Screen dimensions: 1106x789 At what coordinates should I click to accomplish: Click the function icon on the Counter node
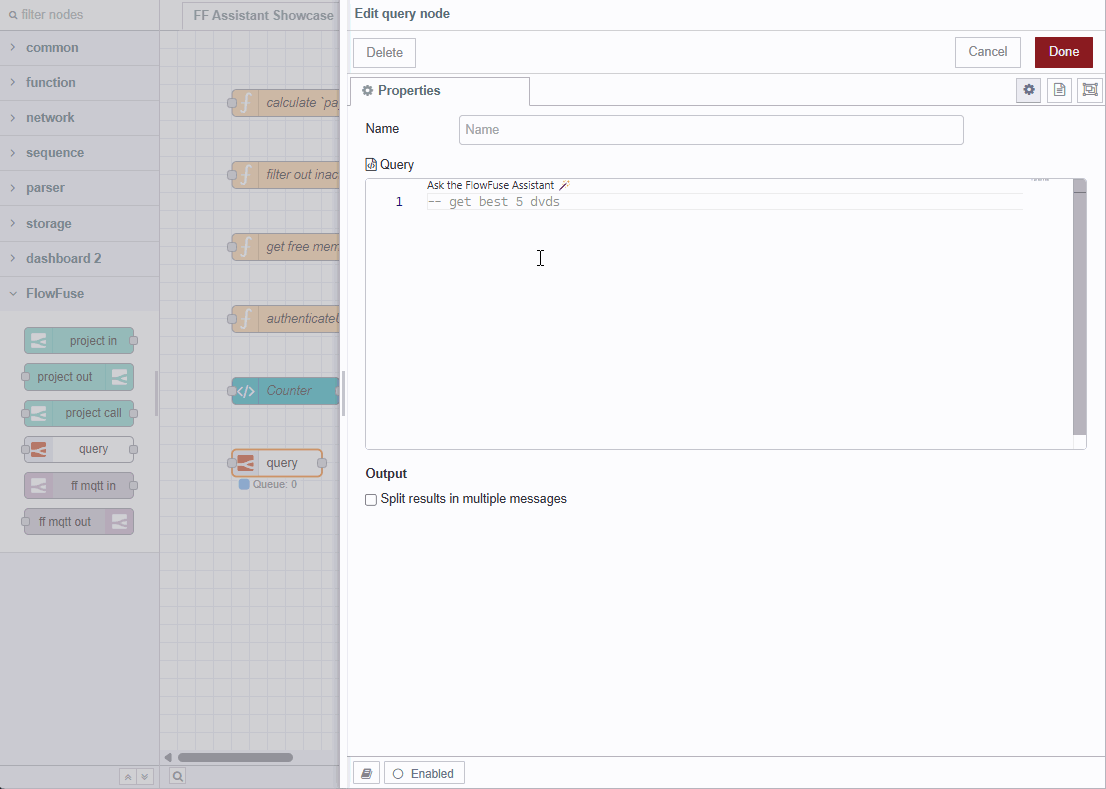click(x=244, y=391)
